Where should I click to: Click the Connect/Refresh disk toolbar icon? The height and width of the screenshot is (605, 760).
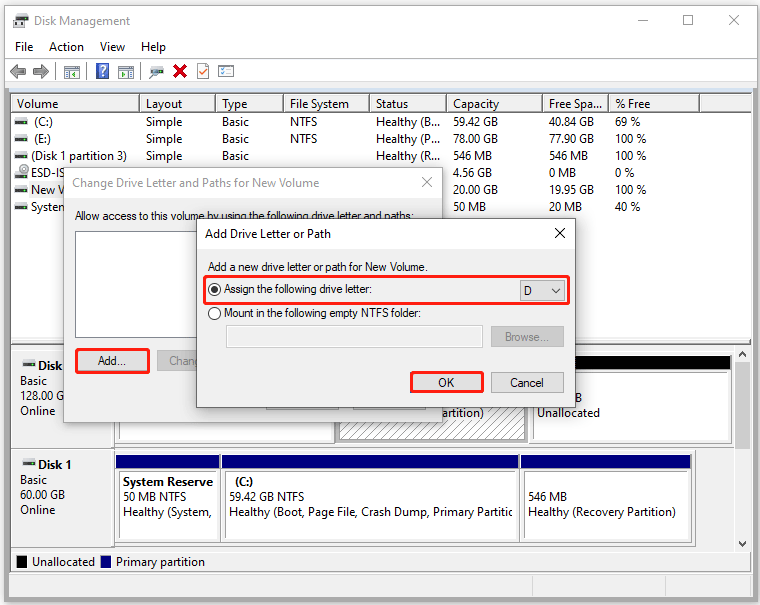click(156, 72)
